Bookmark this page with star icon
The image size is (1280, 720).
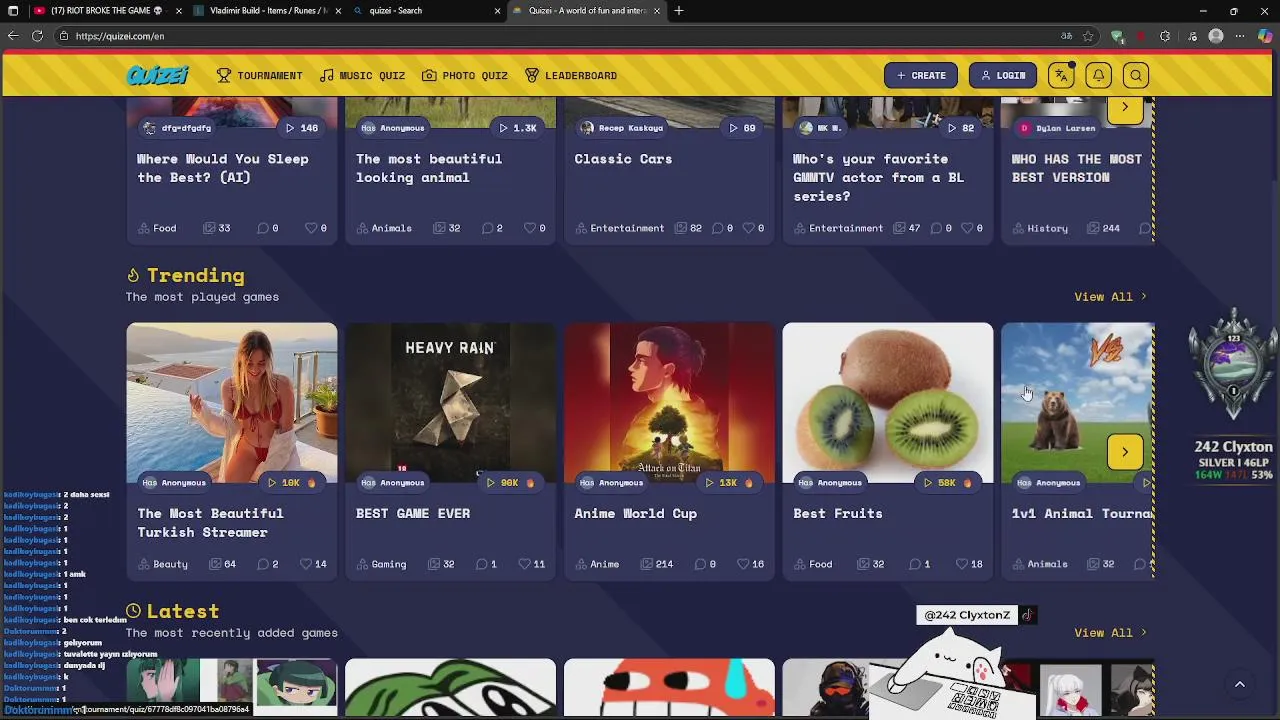(1088, 36)
